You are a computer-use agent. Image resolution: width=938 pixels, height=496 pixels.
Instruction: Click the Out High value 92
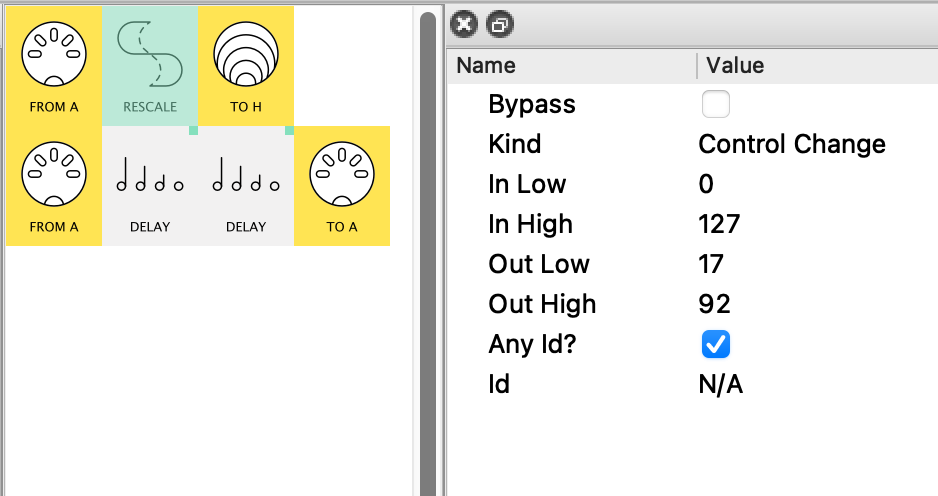tap(714, 304)
